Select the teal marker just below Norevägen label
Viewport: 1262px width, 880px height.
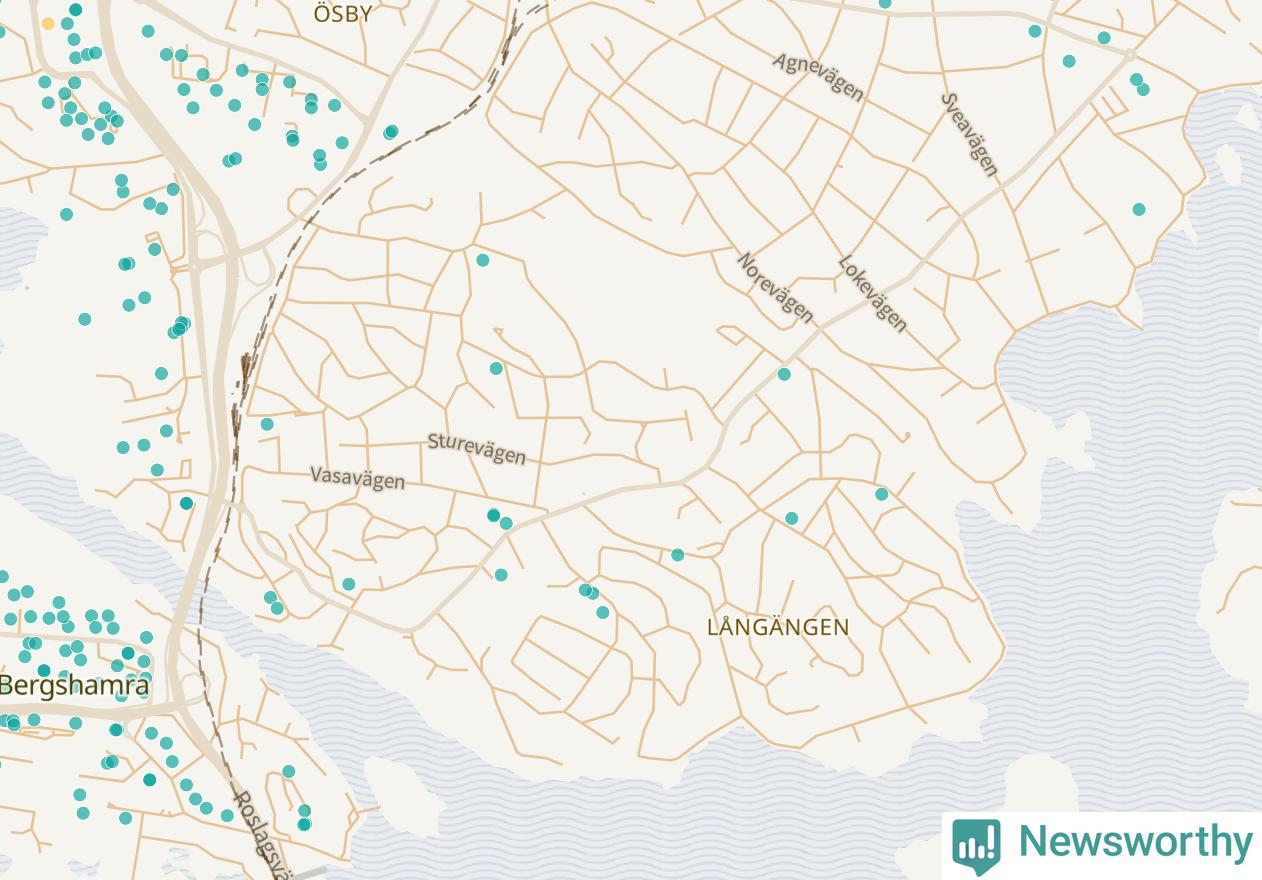coord(784,374)
